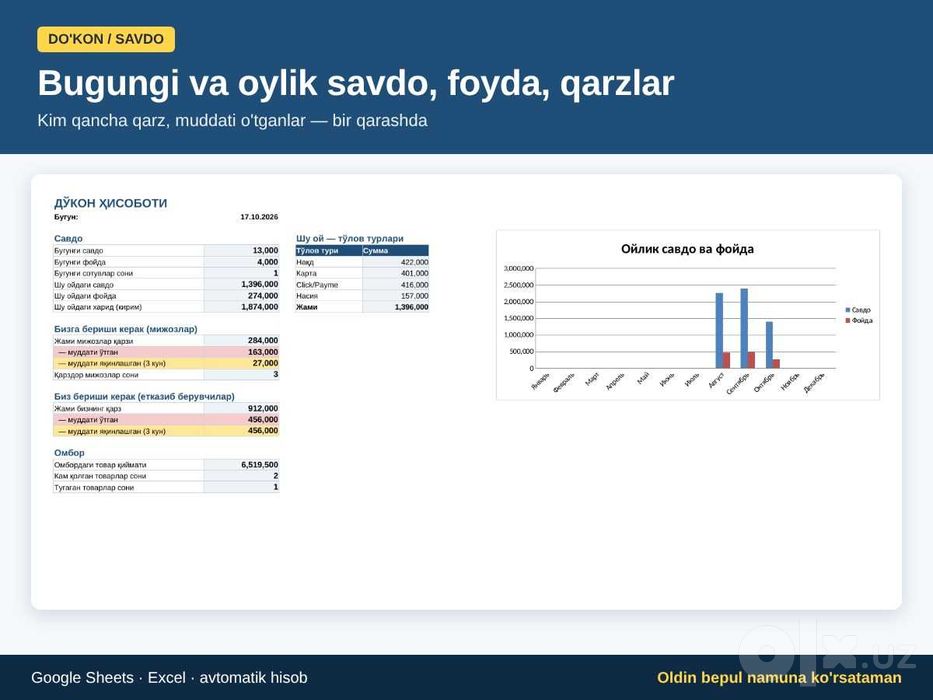This screenshot has height=700, width=933.
Task: Click the 'Қарздор мижозлар сони' row label
Action: pos(96,375)
